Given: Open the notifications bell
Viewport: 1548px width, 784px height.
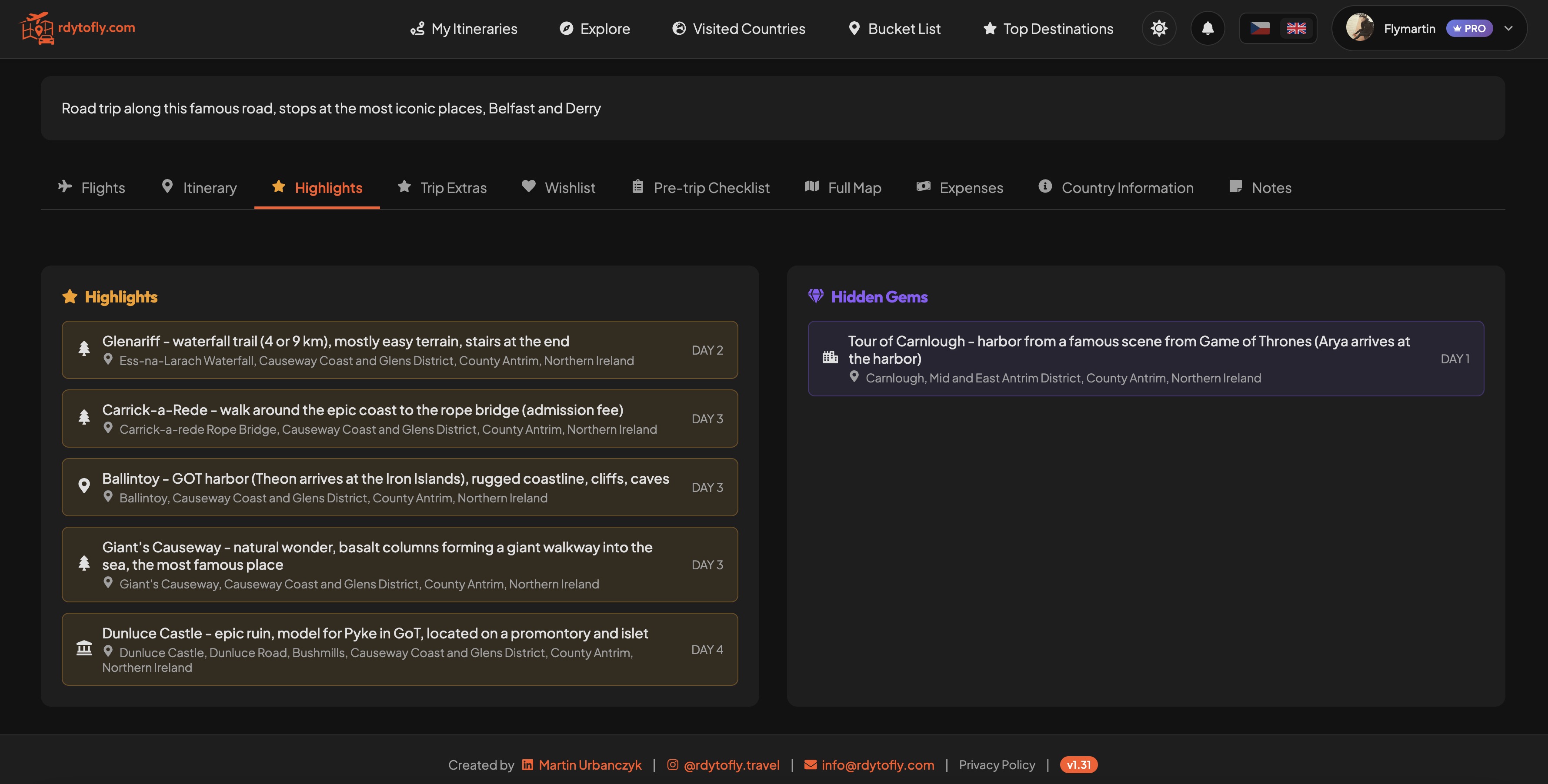Looking at the screenshot, I should coord(1208,28).
